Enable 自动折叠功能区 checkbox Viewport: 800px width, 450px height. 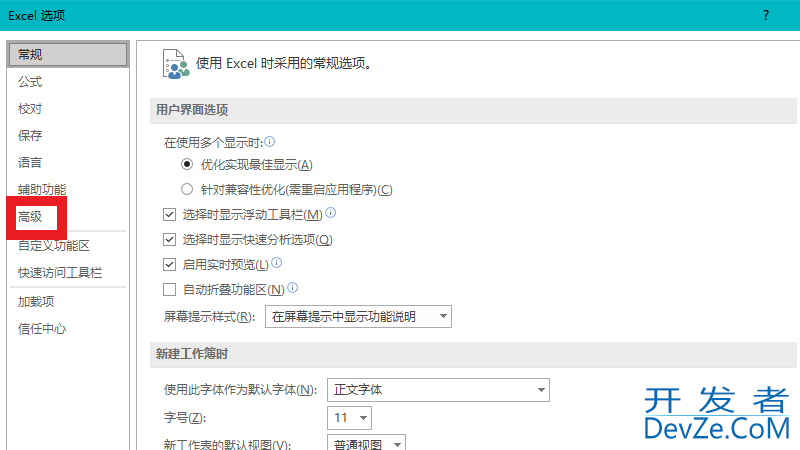(169, 289)
